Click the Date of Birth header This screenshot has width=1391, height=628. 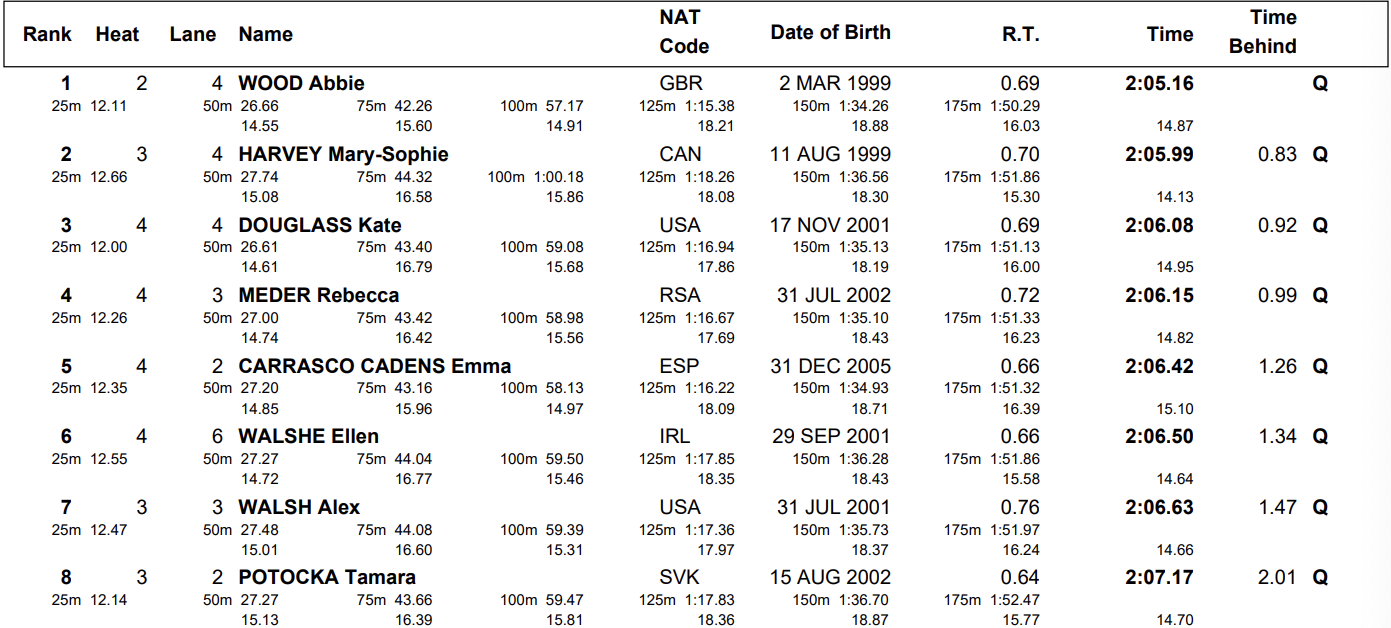pos(830,32)
